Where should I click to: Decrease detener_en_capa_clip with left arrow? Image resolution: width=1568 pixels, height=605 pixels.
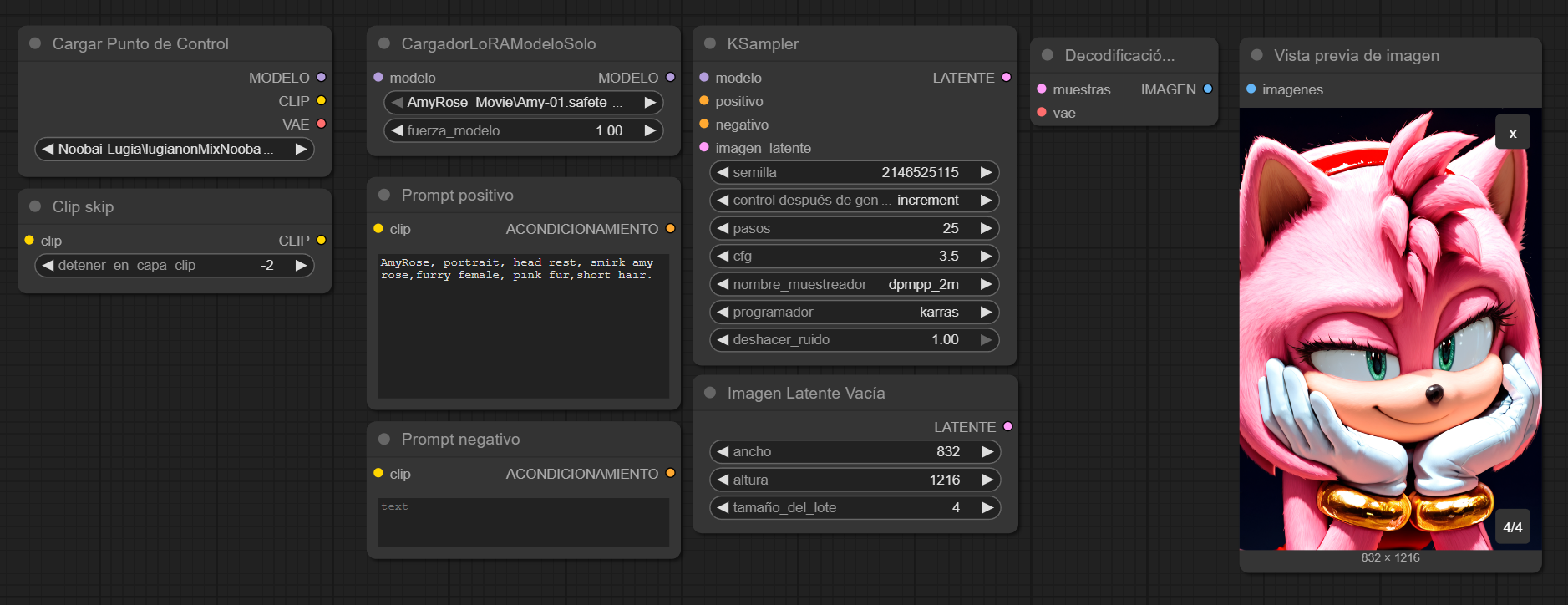coord(48,265)
